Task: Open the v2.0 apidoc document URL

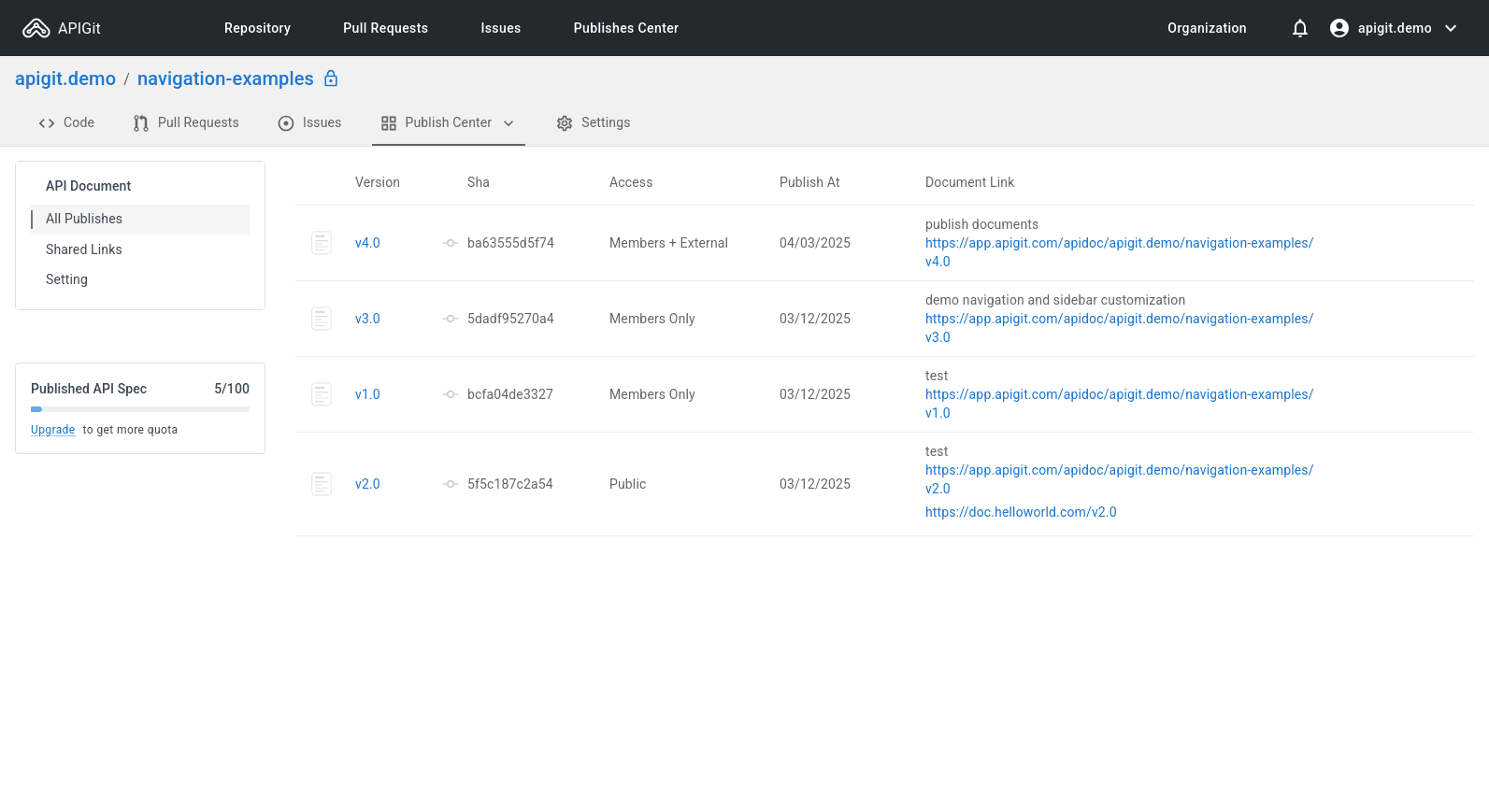Action: pyautogui.click(x=1119, y=479)
